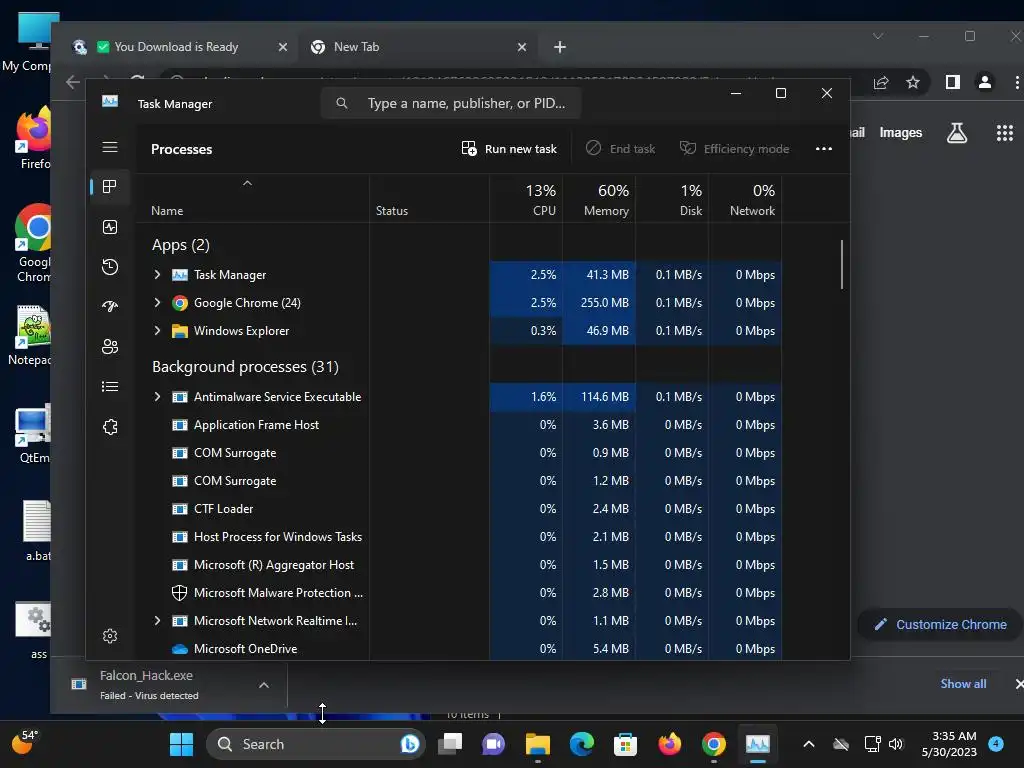Expand the Windows Explorer process row

(x=157, y=331)
